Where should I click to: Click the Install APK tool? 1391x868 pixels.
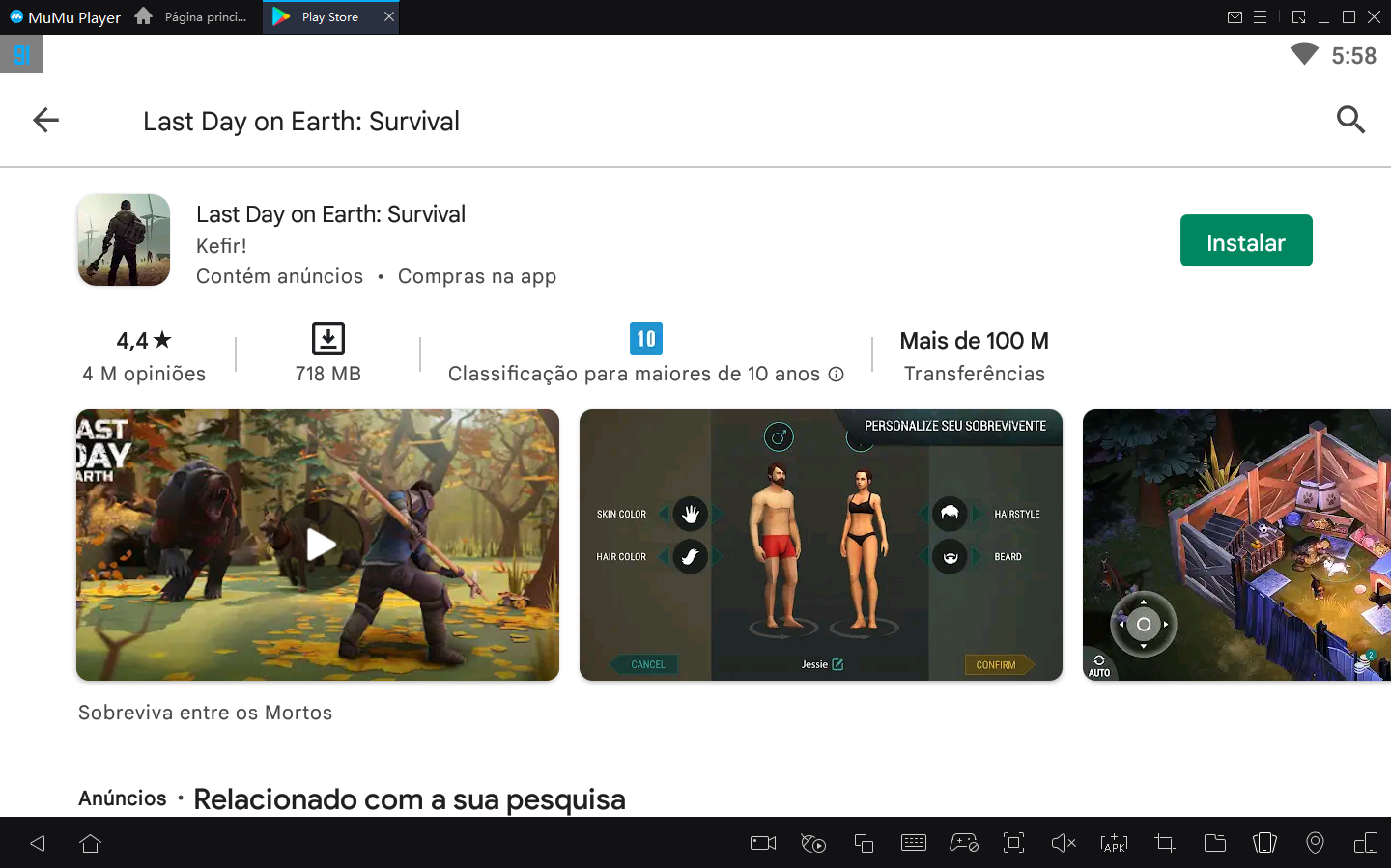pos(1114,843)
